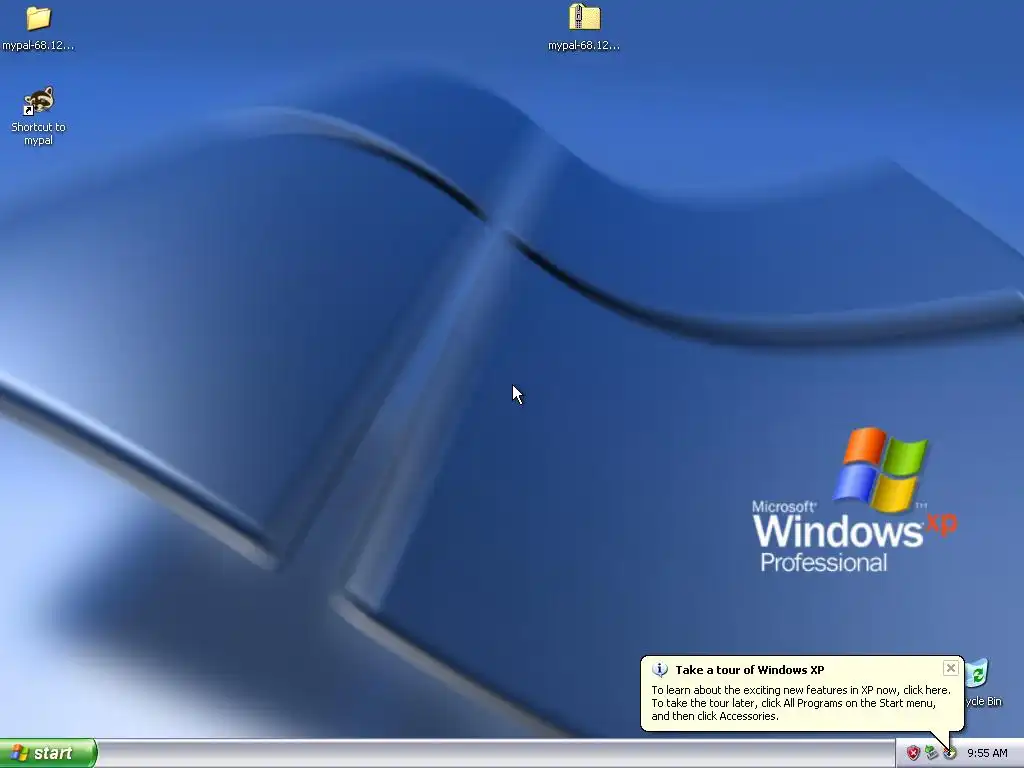Click the Windows XP tour tray icon

point(950,754)
